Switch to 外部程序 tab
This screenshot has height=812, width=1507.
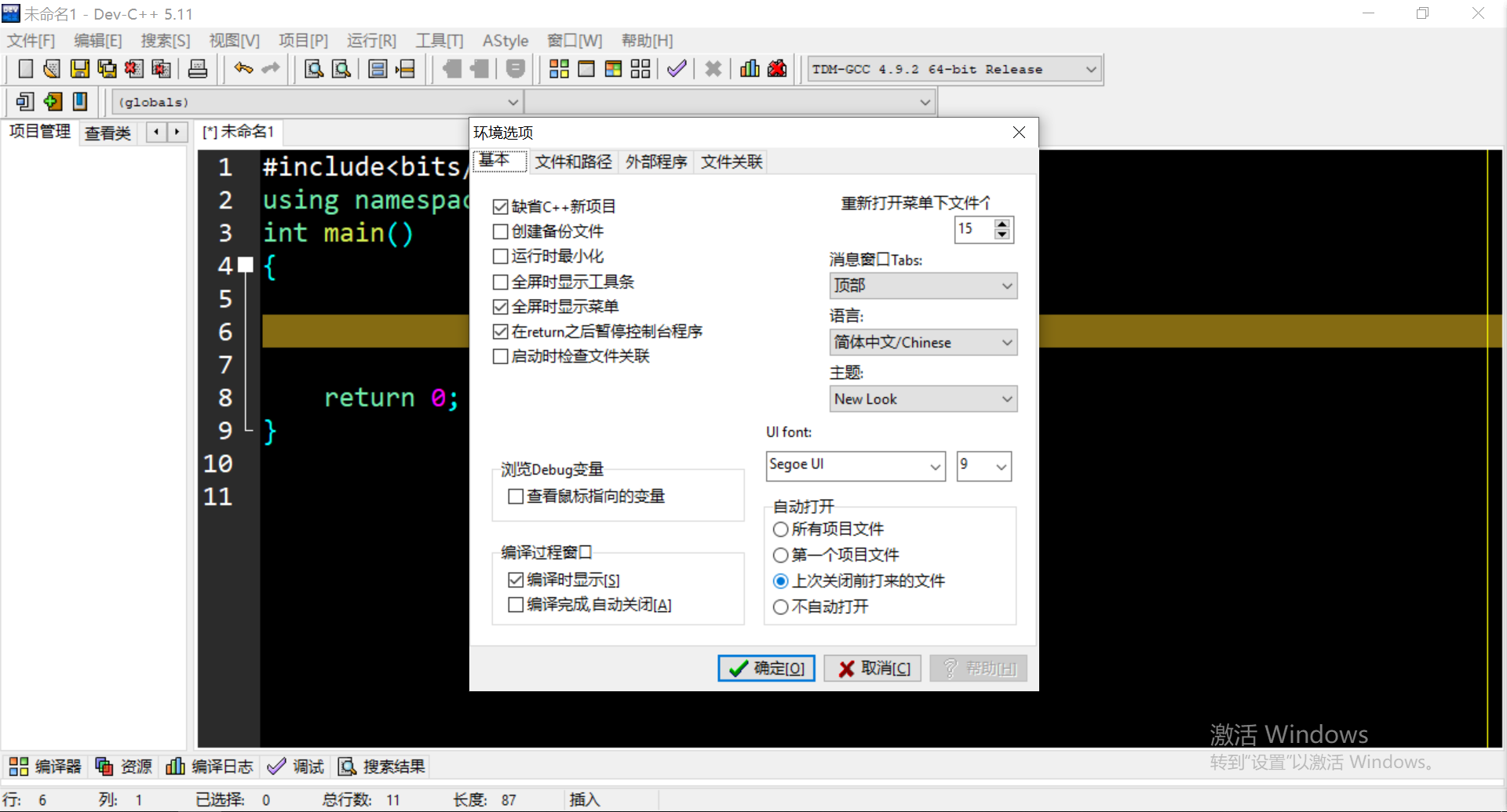(x=656, y=162)
